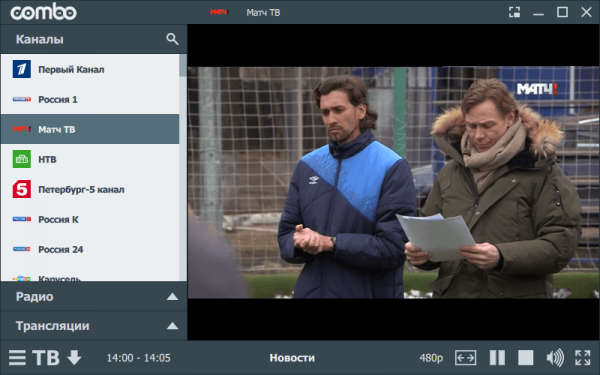Select the ТВ mode button

46,358
